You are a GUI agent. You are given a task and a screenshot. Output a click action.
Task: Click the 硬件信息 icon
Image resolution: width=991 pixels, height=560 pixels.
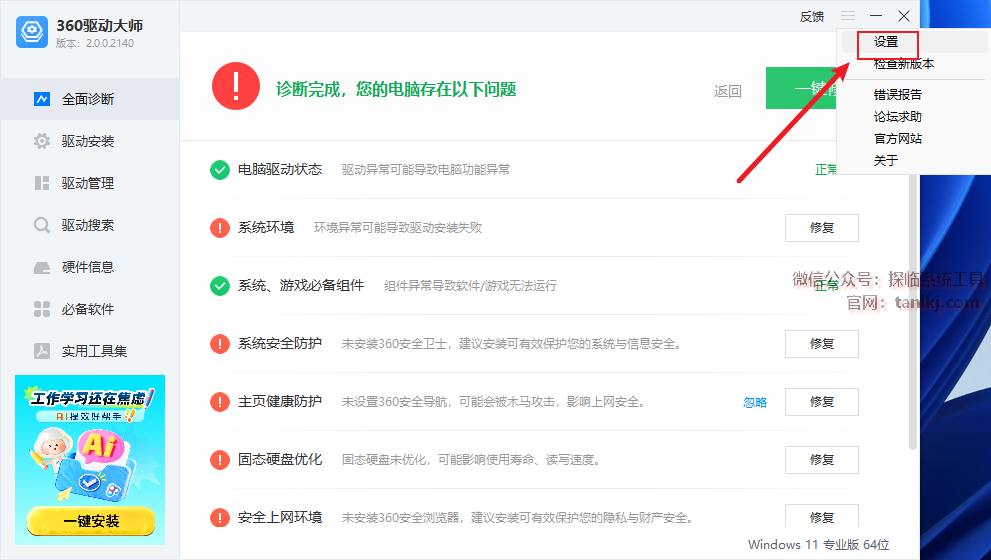pyautogui.click(x=42, y=267)
